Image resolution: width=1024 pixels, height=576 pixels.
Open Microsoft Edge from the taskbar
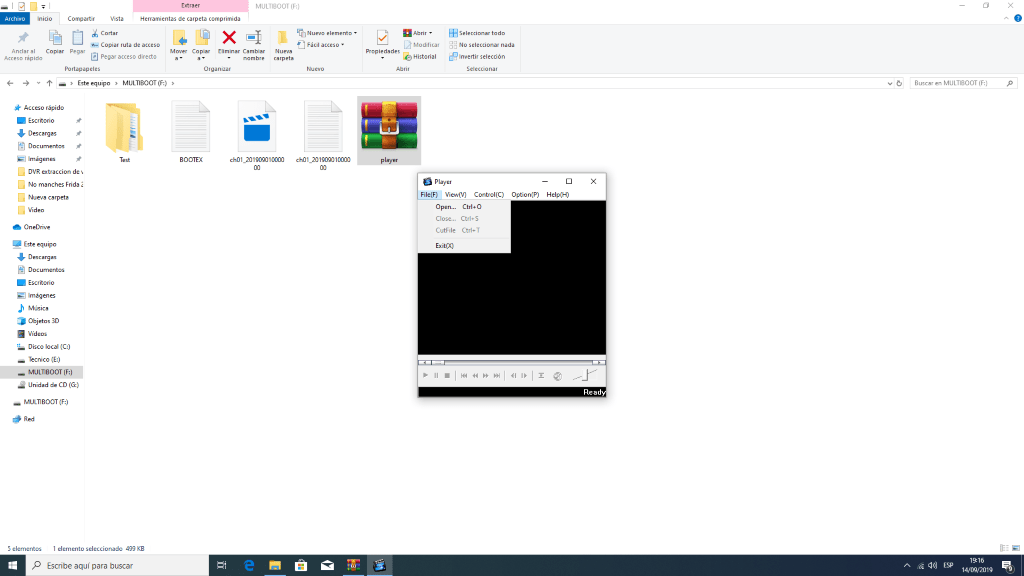point(249,565)
